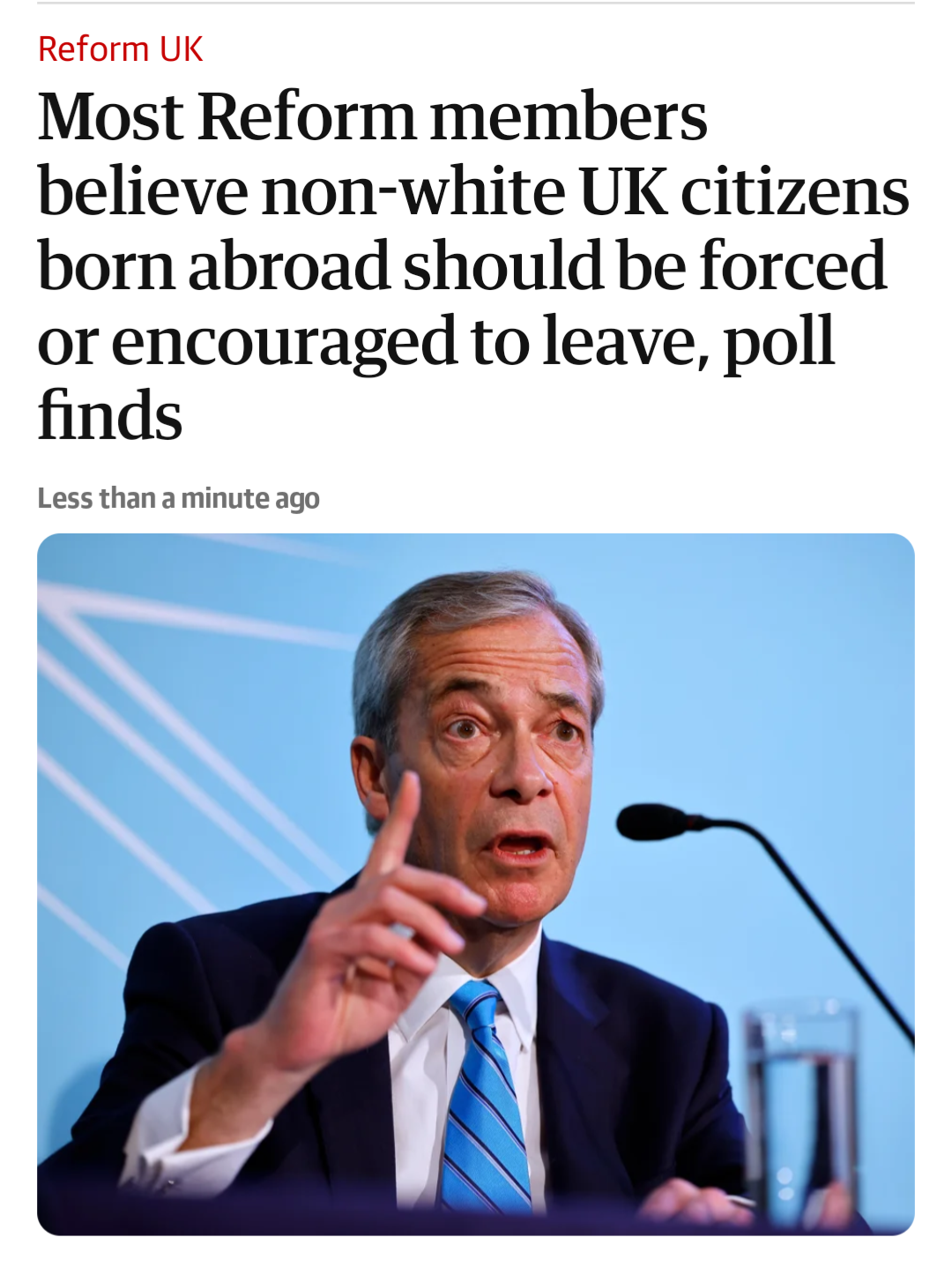Click the grey divider line above Reform UK
952x1267 pixels.
point(476,4)
